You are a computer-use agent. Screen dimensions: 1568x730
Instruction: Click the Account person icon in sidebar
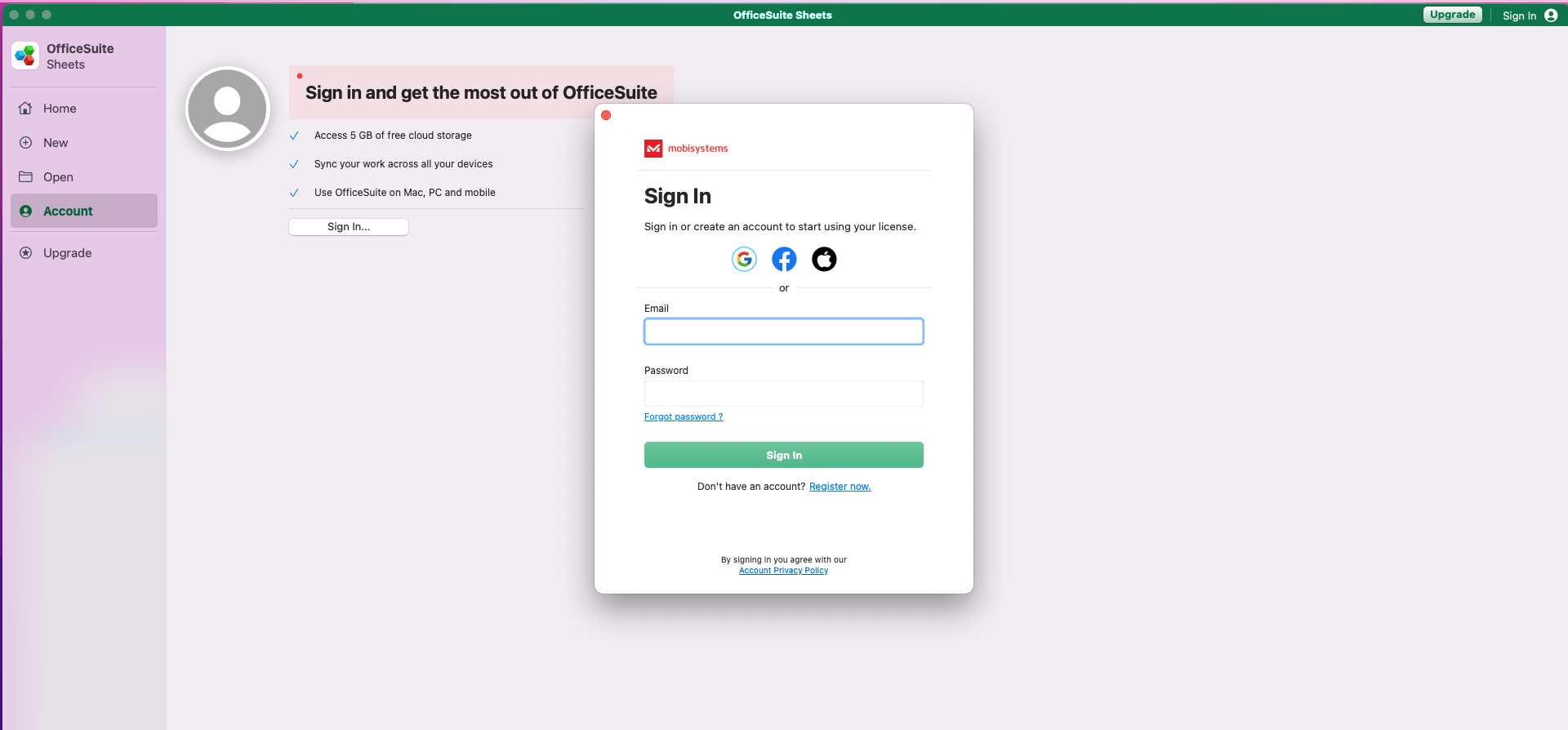(x=26, y=211)
